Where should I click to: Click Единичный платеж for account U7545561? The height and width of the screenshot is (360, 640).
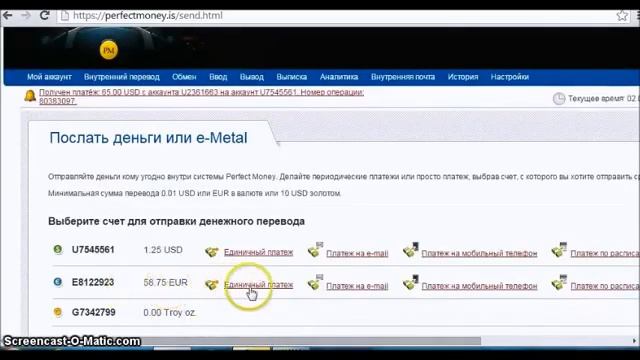point(258,252)
